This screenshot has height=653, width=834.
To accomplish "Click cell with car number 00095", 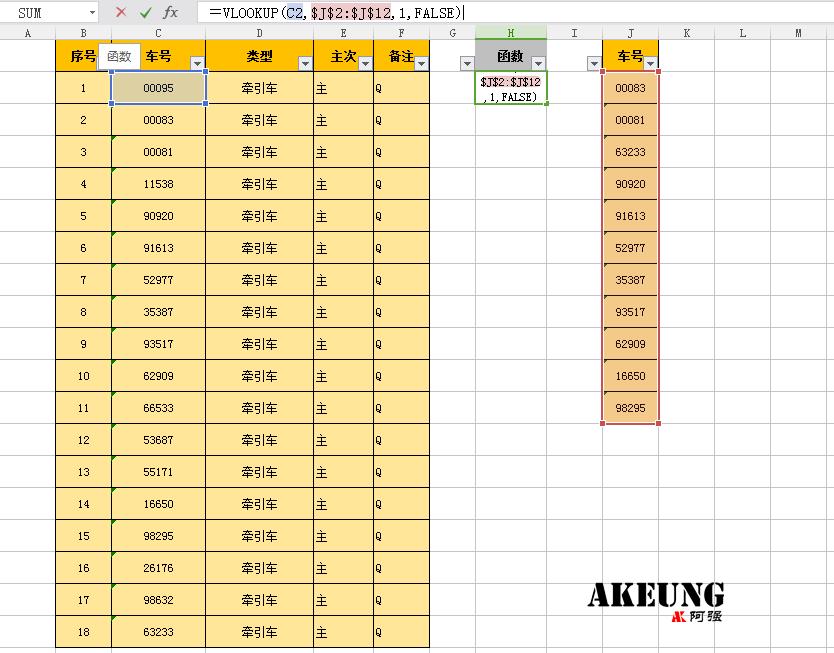I will pyautogui.click(x=158, y=88).
